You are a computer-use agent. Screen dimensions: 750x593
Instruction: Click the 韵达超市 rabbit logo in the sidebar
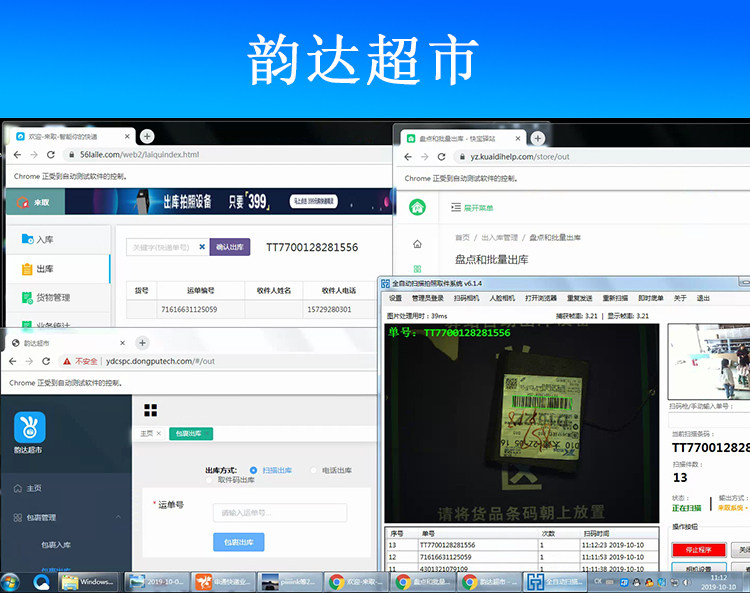tap(30, 428)
